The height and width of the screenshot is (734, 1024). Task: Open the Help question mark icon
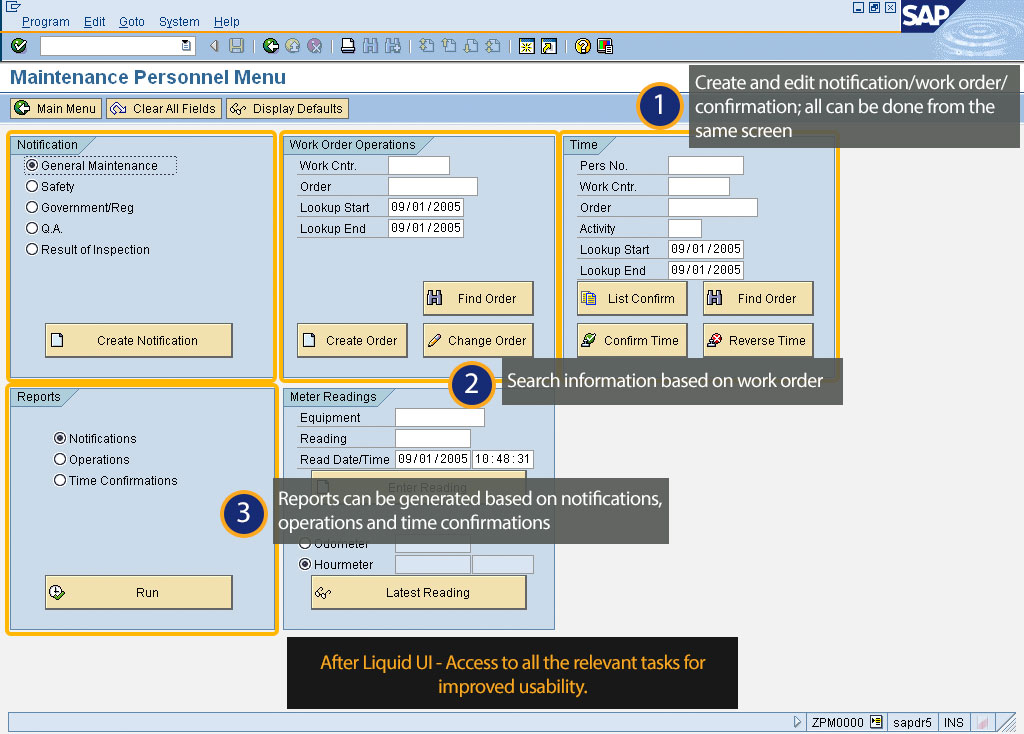582,46
